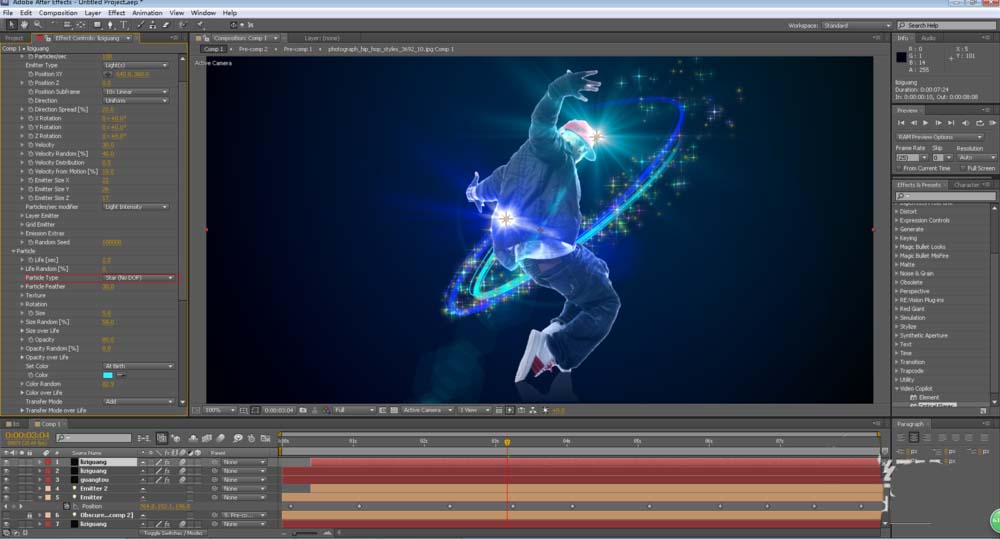Screen dimensions: 1000x539
Task: Step to next frame in Preview panel
Action: [x=938, y=123]
